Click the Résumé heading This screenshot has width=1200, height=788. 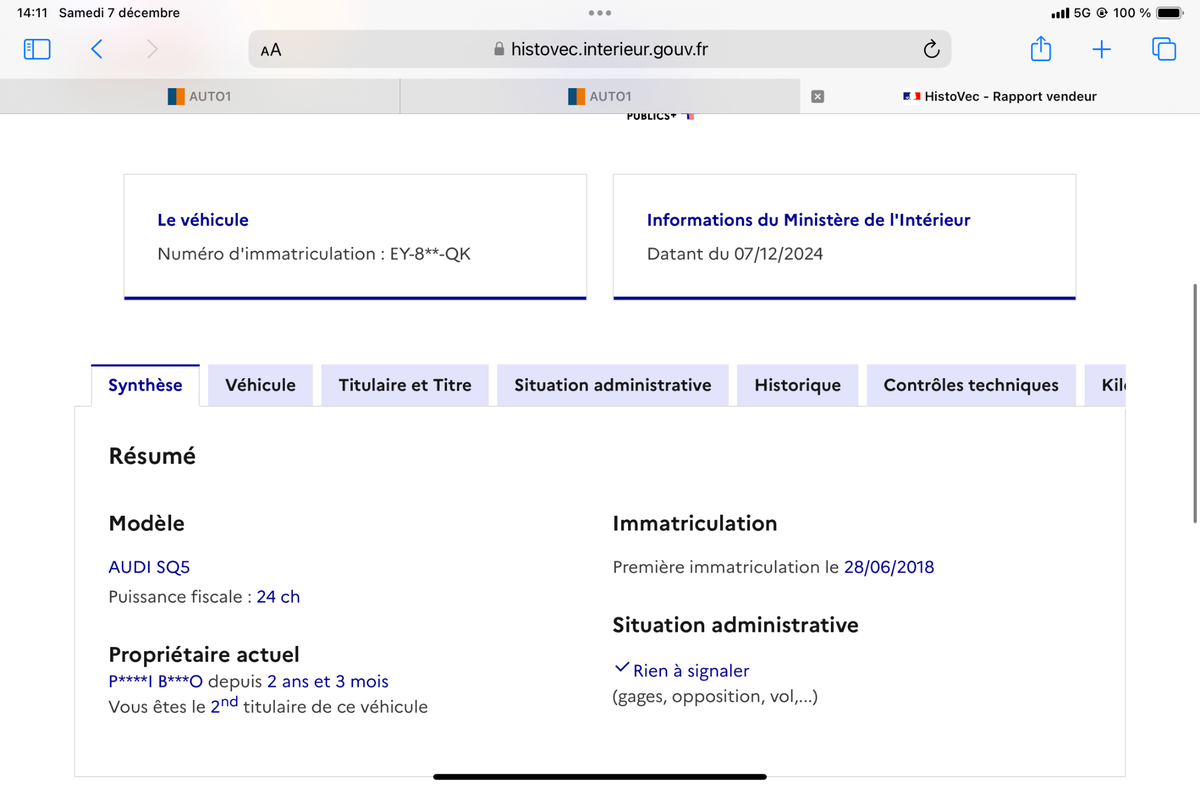152,456
